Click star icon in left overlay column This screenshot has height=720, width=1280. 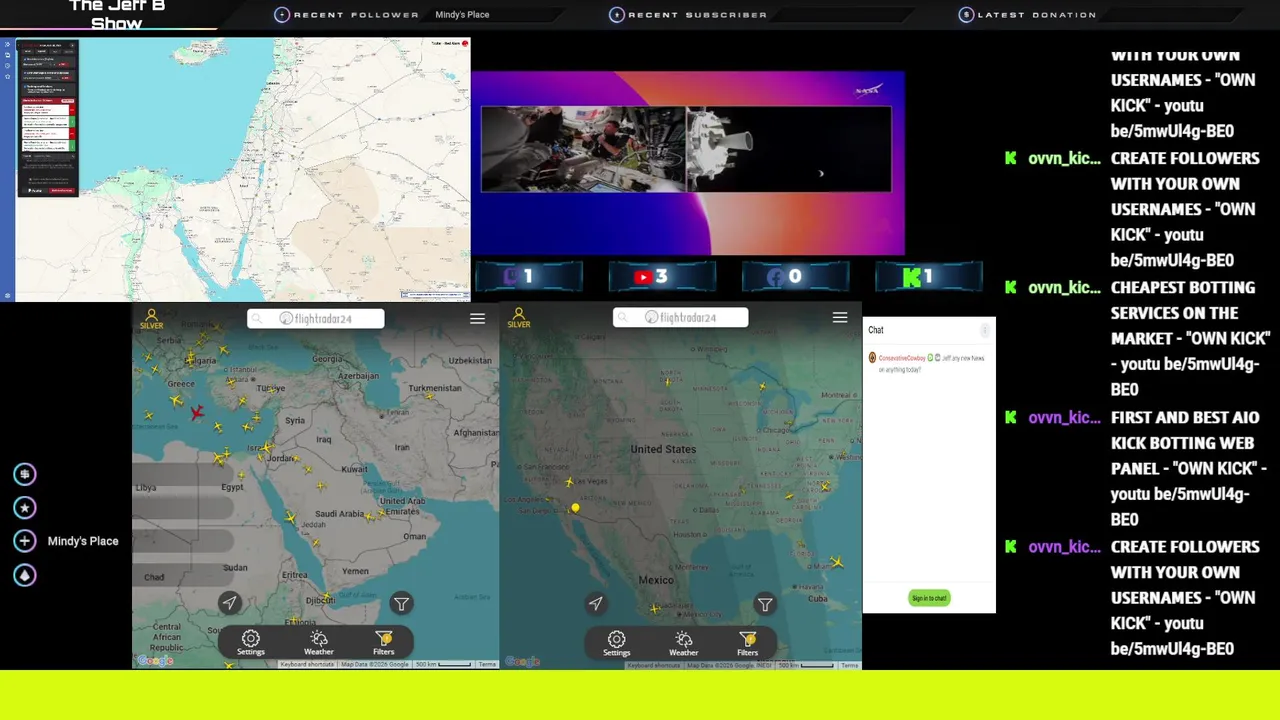pyautogui.click(x=25, y=508)
